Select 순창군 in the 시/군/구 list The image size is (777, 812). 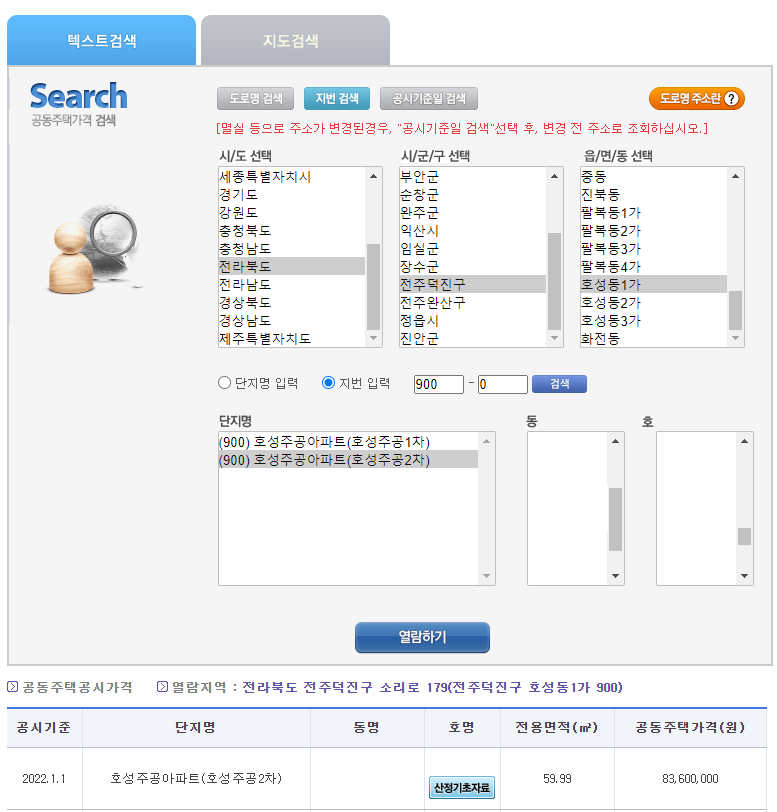(472, 195)
